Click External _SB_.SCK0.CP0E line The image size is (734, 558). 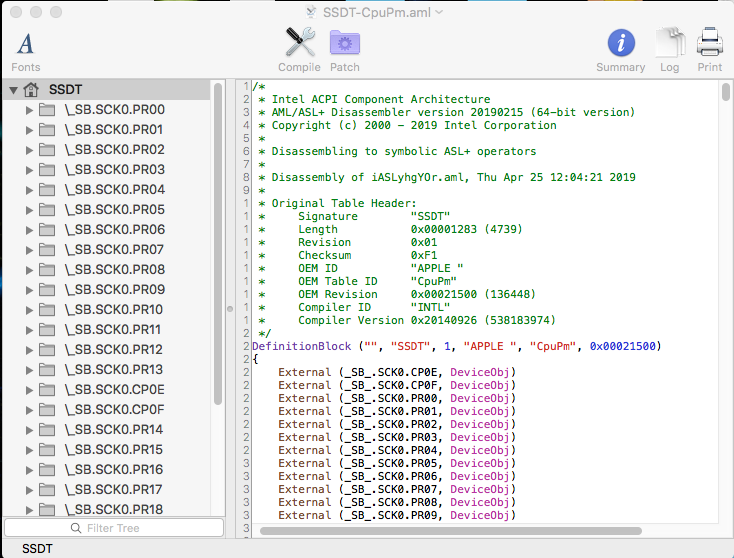(397, 372)
